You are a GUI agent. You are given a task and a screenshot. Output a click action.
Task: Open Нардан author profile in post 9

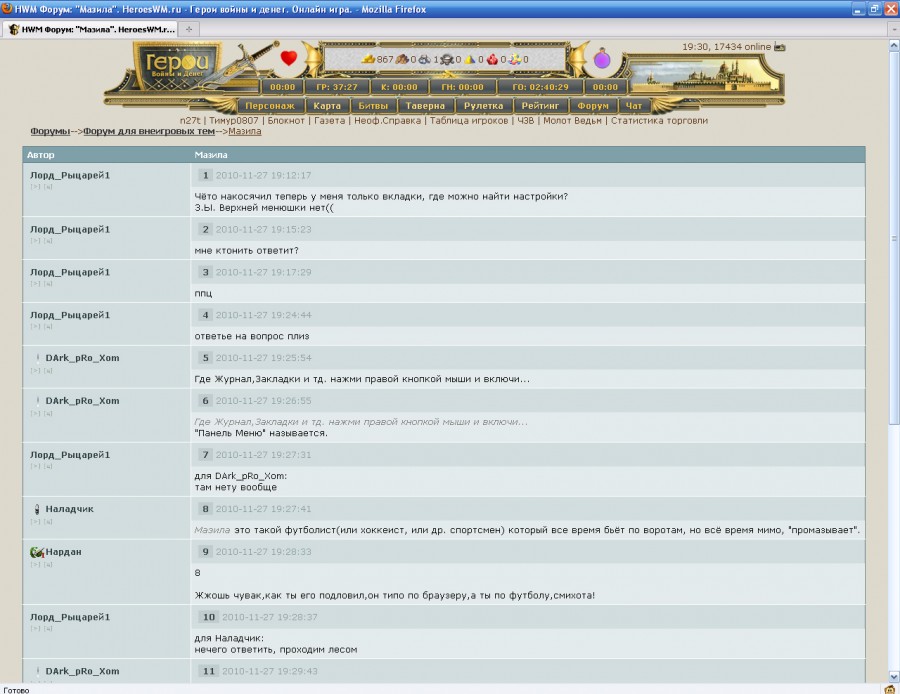(63, 552)
